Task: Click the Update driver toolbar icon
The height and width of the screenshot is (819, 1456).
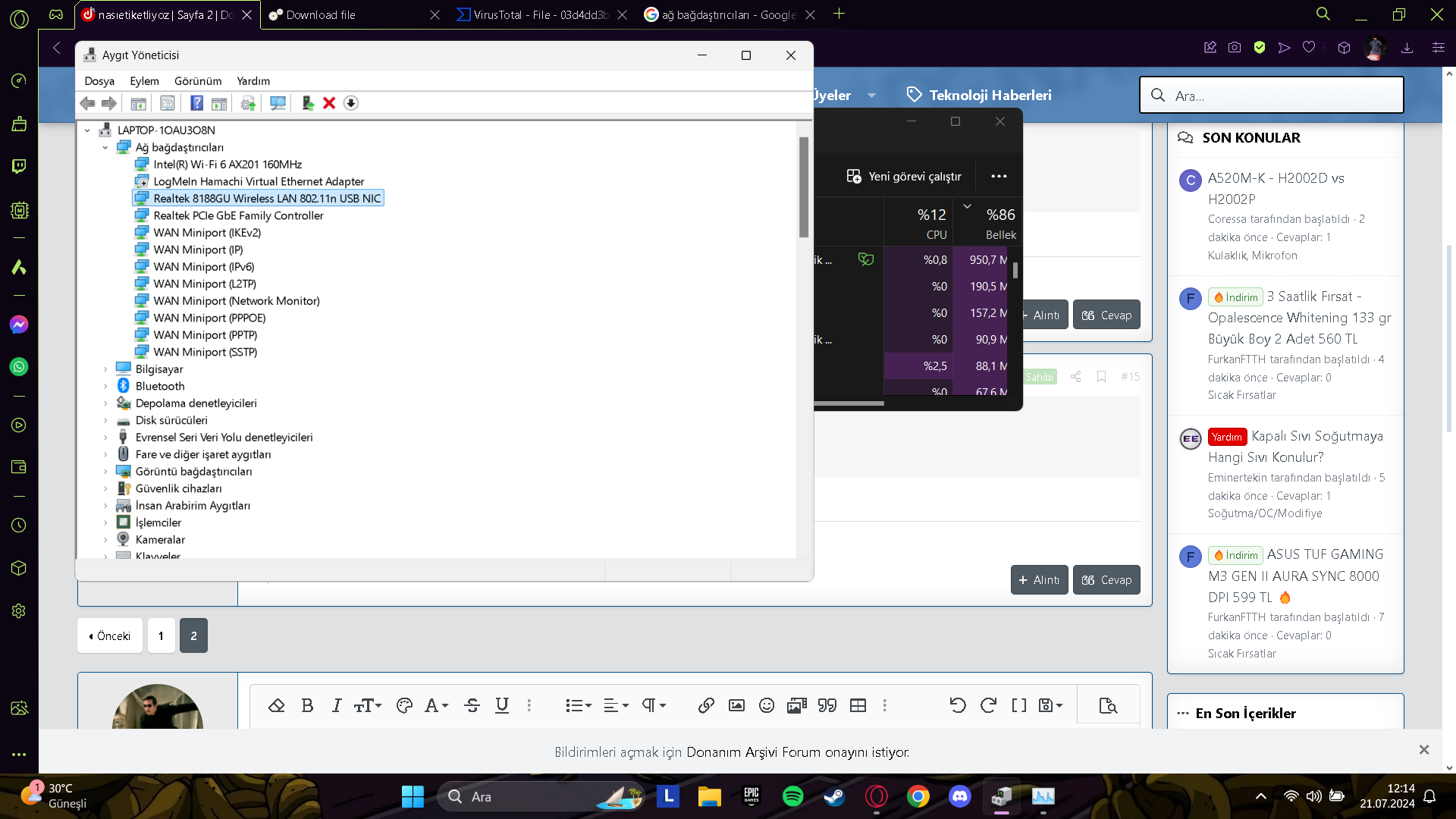Action: point(307,103)
